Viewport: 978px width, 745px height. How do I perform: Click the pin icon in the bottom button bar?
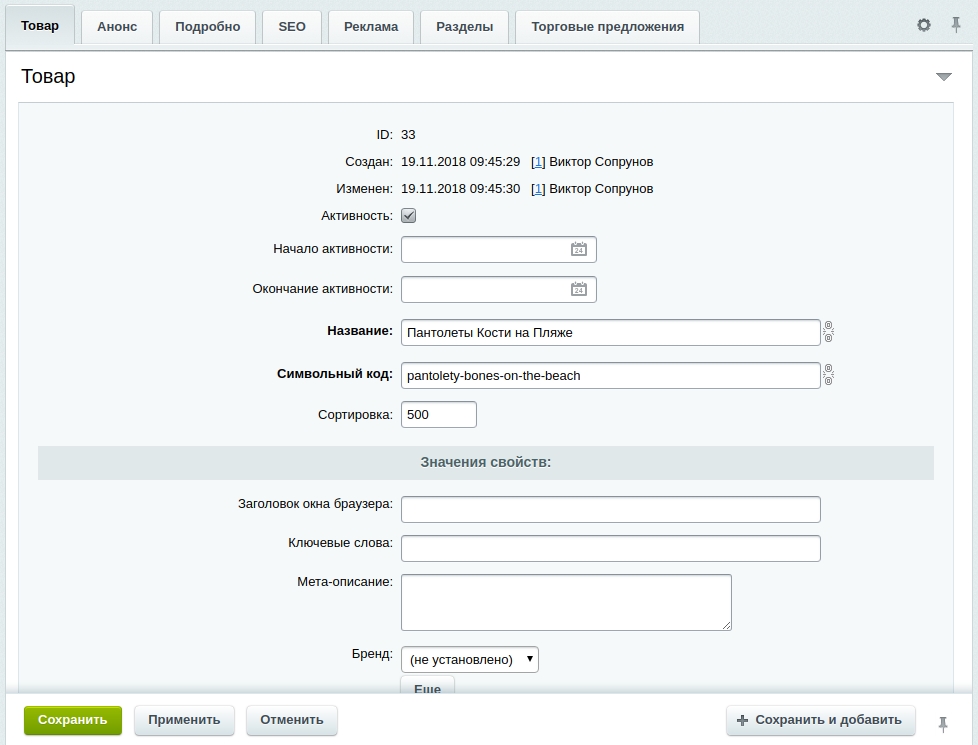pos(942,724)
